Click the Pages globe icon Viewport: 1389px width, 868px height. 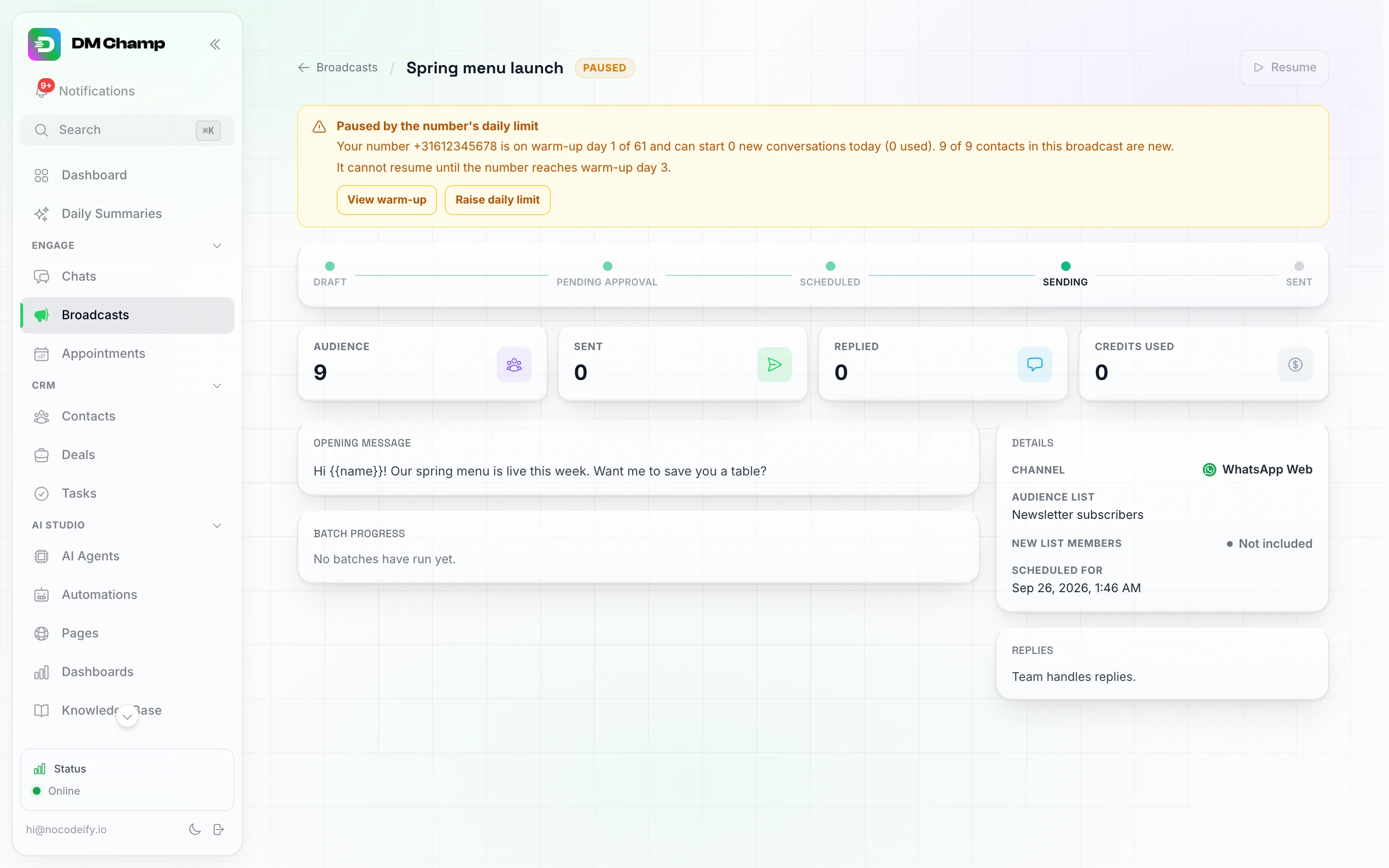[x=41, y=633]
